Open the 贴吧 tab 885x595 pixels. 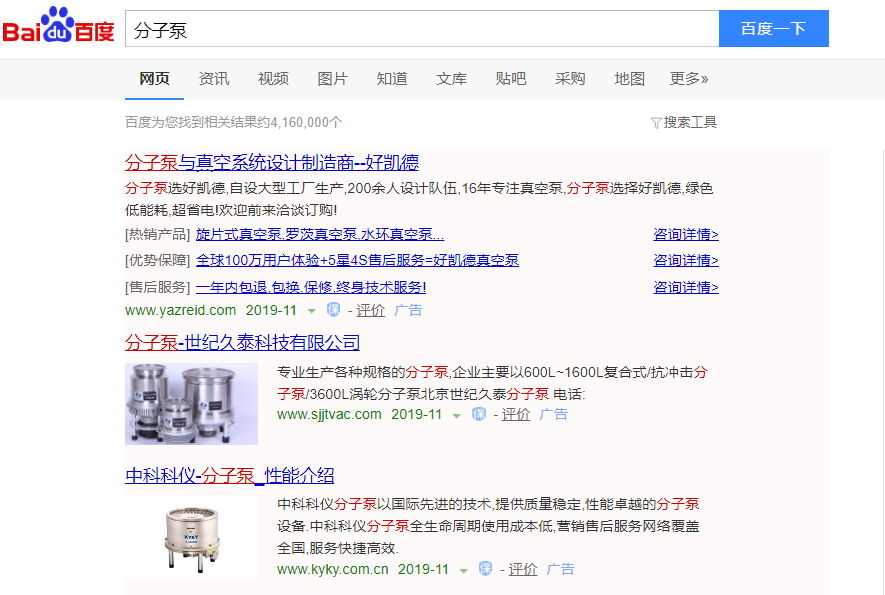511,78
